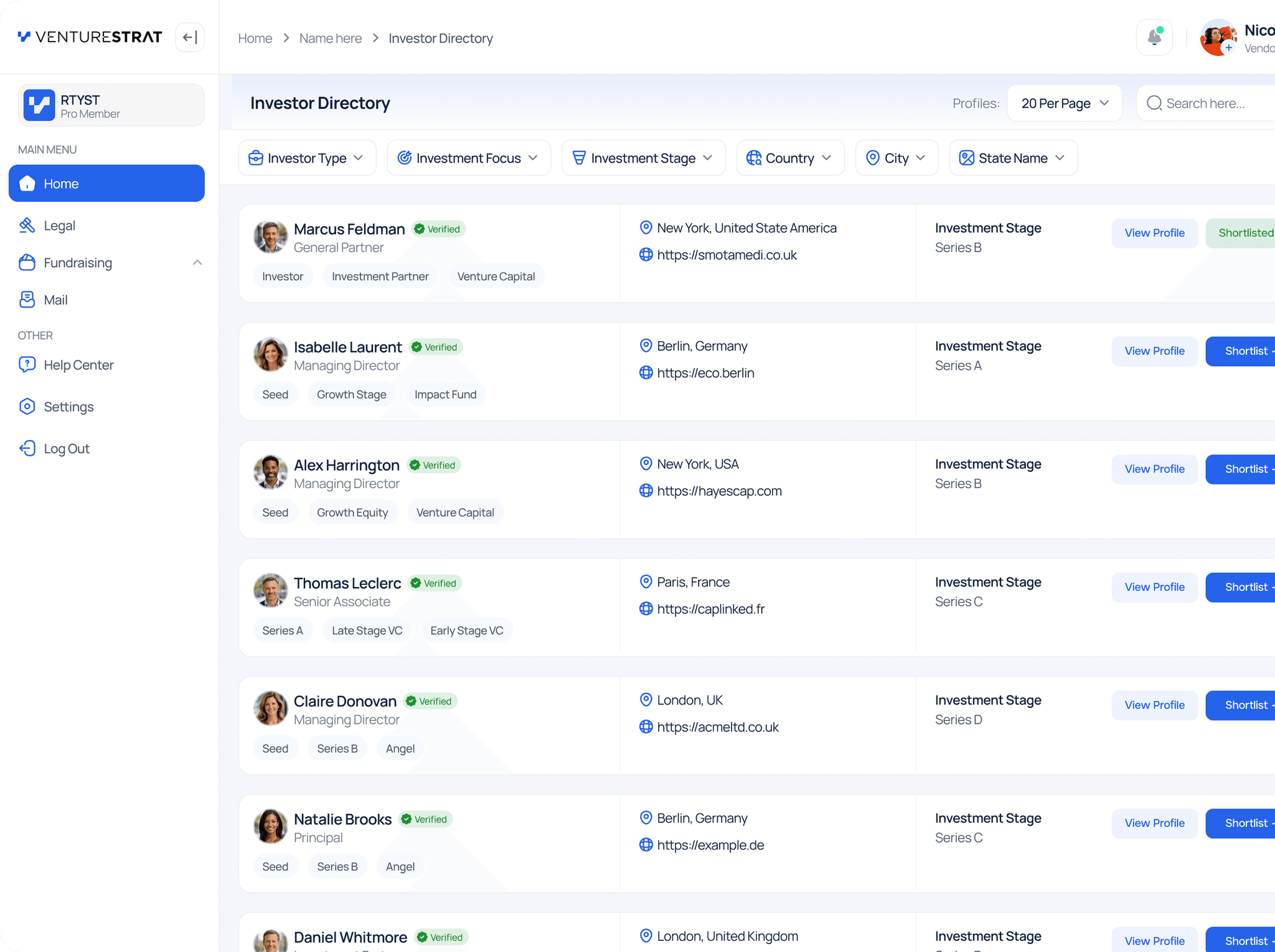Open the City filter dropdown

click(x=896, y=158)
